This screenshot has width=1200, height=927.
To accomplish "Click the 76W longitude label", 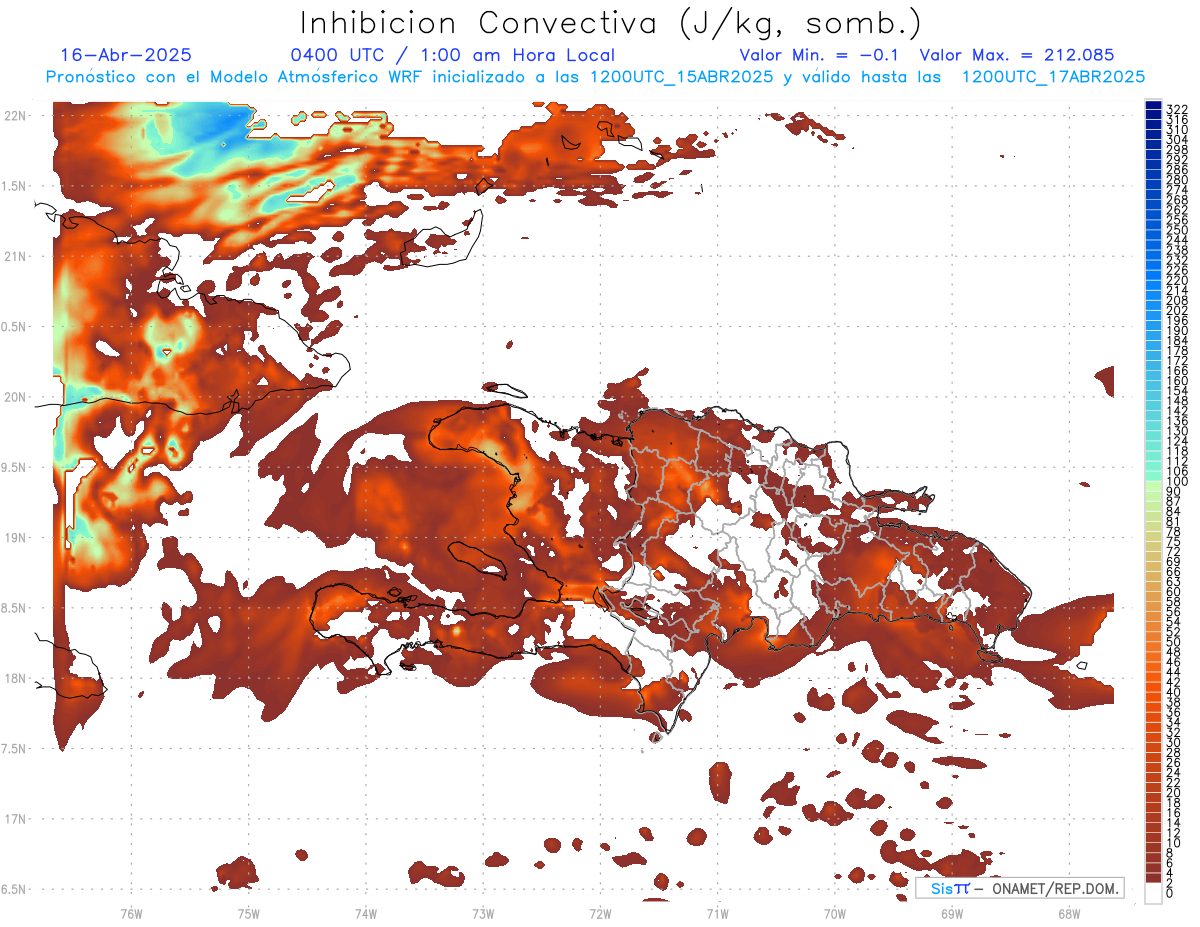I will coord(131,913).
